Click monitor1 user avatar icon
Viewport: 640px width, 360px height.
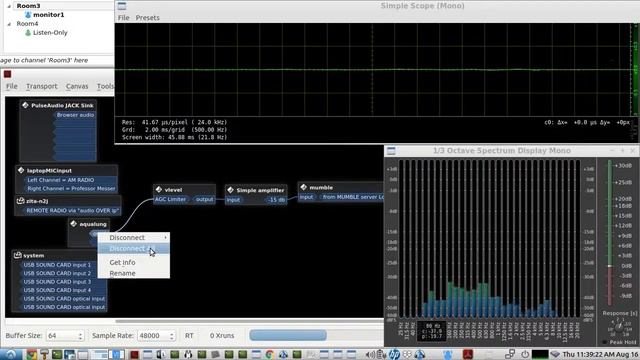tap(28, 15)
